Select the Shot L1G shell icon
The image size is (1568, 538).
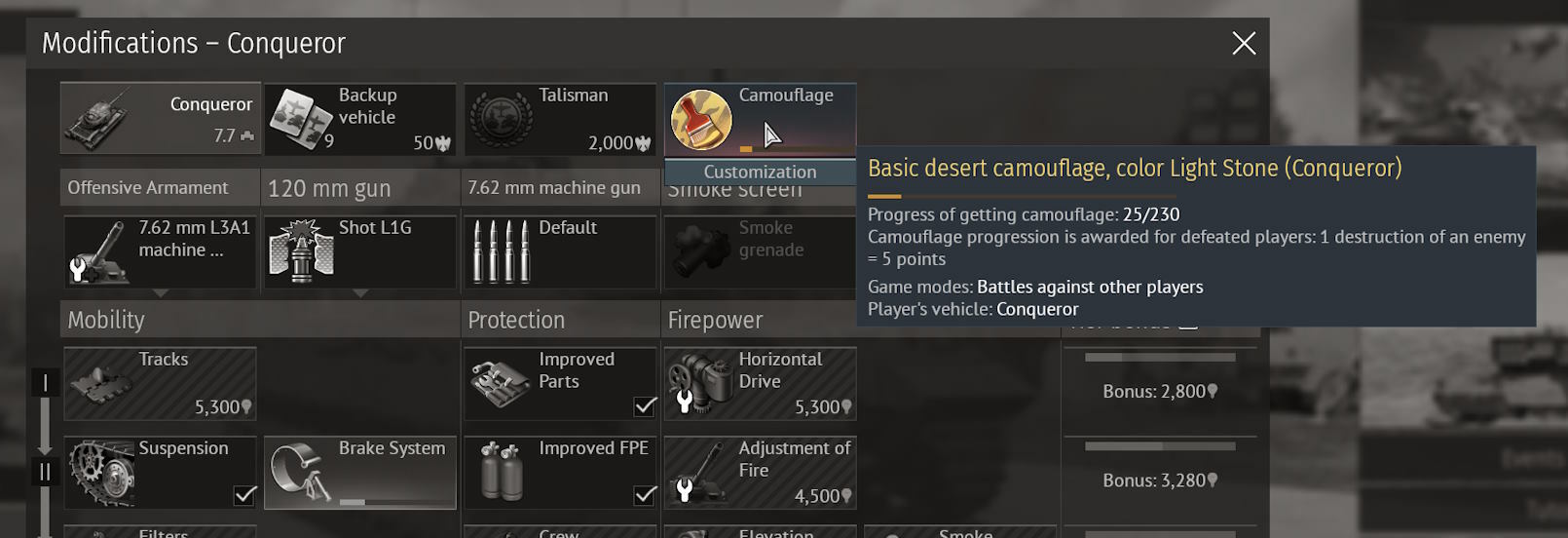point(301,251)
